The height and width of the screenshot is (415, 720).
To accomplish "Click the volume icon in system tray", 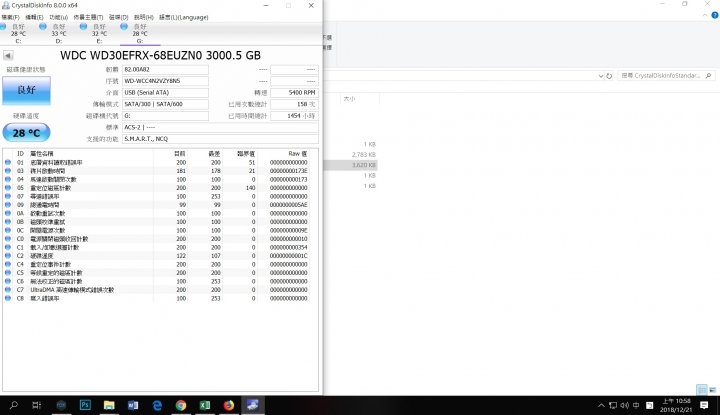I will (624, 405).
